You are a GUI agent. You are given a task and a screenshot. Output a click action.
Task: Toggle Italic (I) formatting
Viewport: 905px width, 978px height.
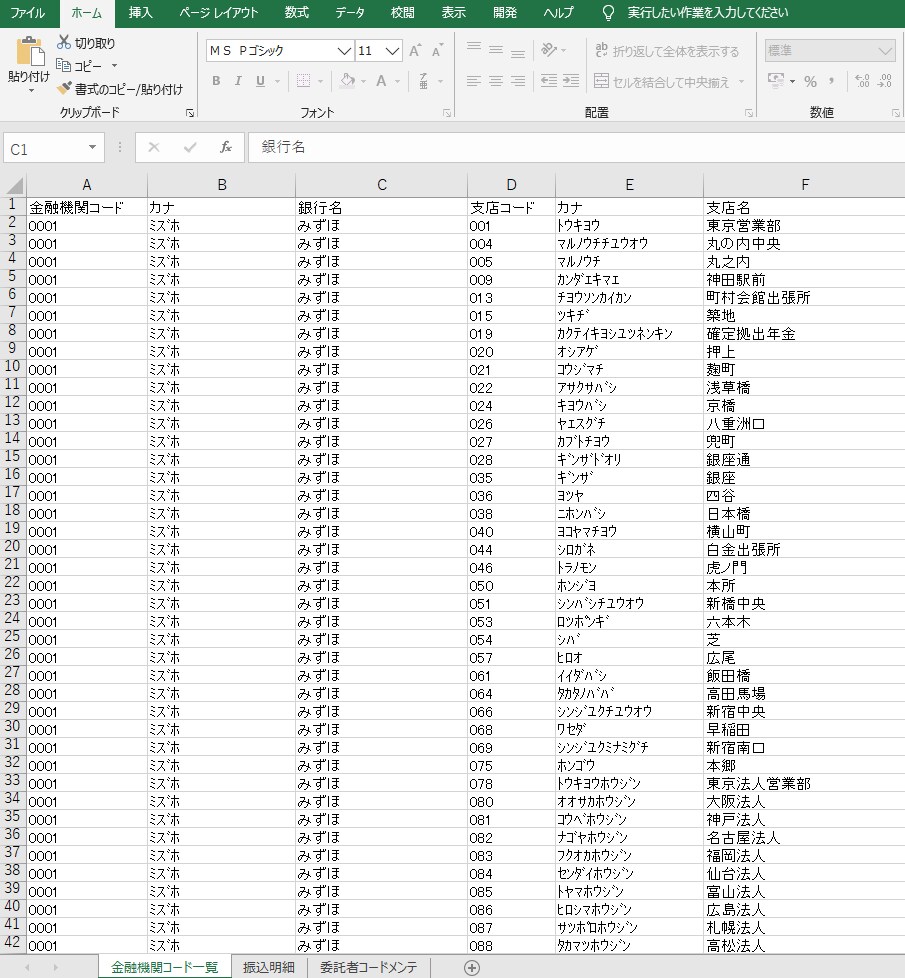click(x=238, y=81)
